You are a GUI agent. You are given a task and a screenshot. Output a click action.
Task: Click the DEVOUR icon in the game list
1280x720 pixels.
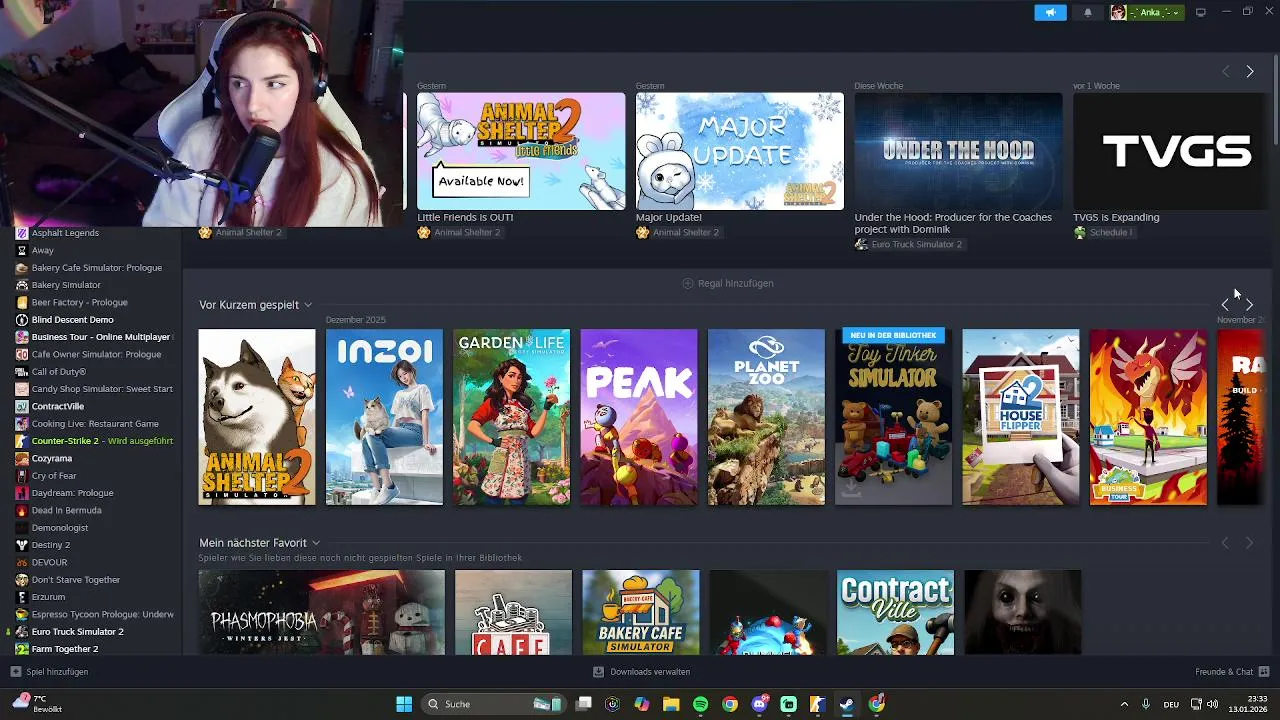click(22, 562)
